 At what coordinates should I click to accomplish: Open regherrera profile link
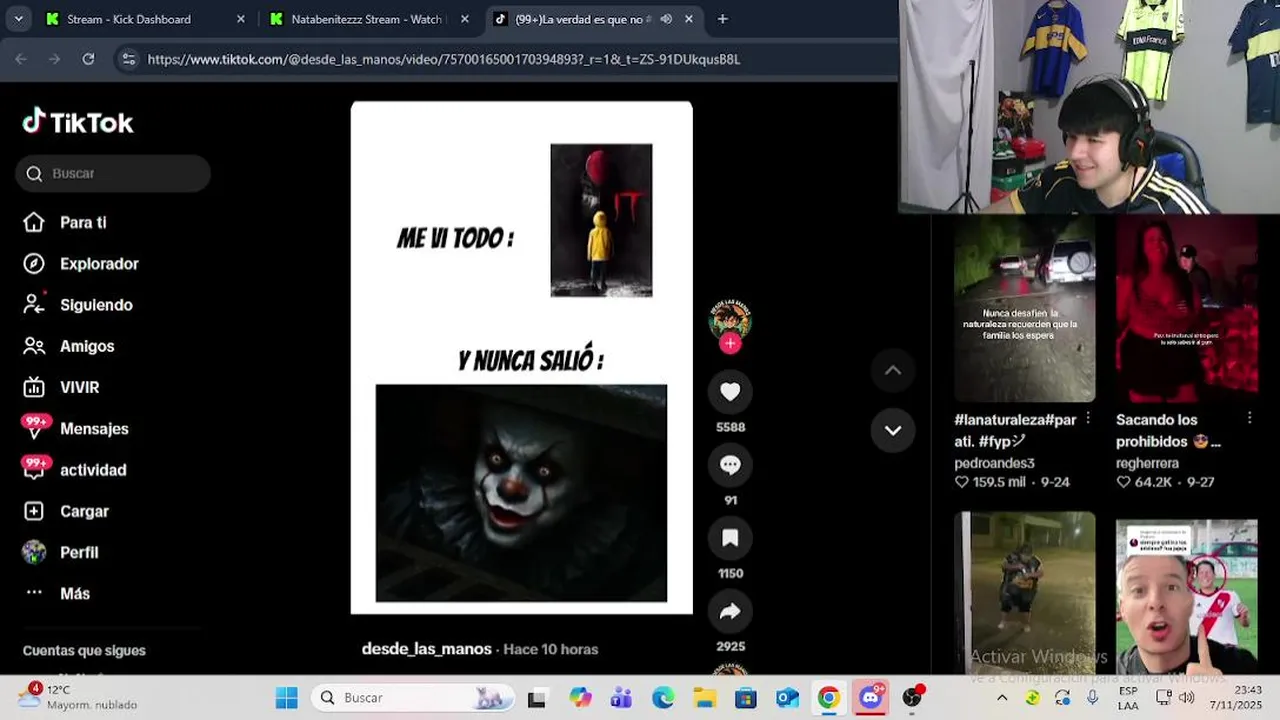pyautogui.click(x=1147, y=463)
